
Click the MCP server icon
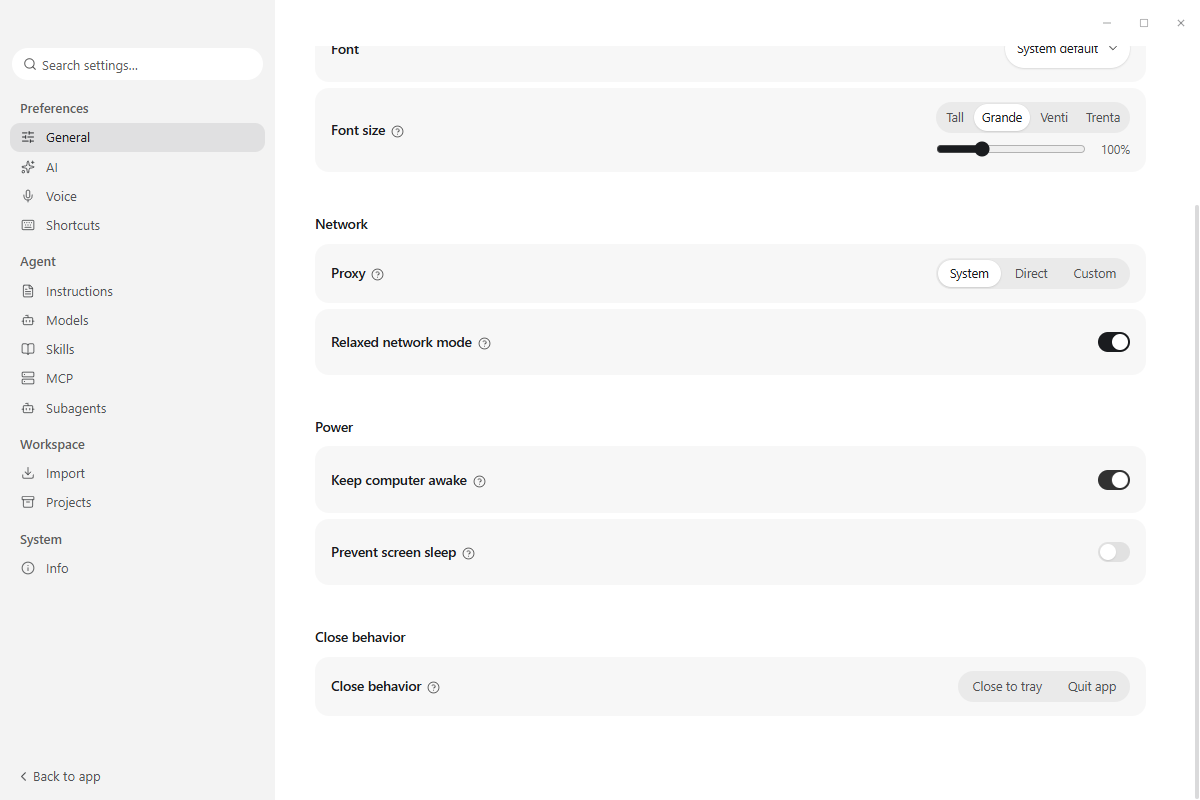[28, 378]
